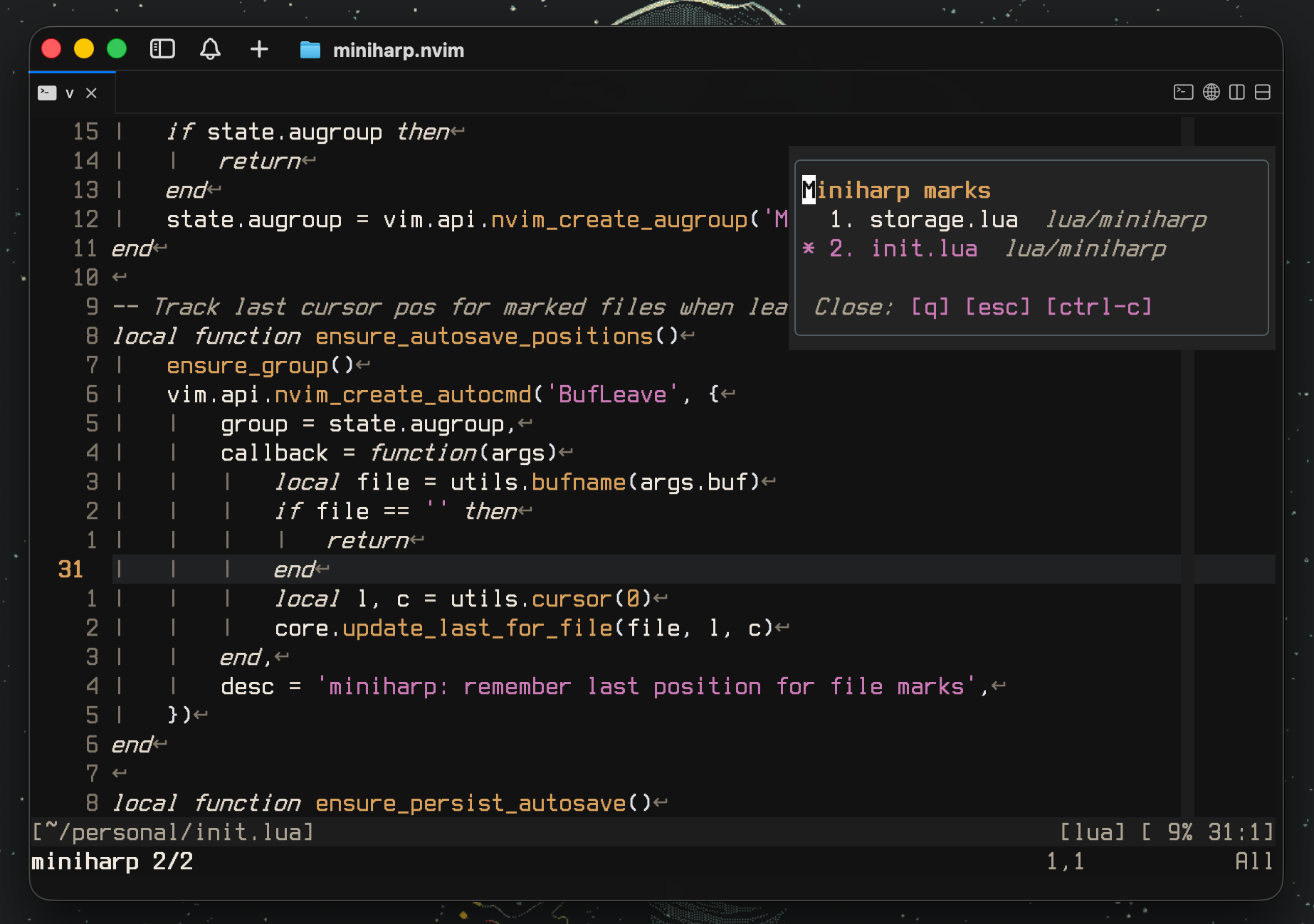Viewport: 1314px width, 924px height.
Task: Click the miniharp.nvim title text
Action: click(x=399, y=51)
